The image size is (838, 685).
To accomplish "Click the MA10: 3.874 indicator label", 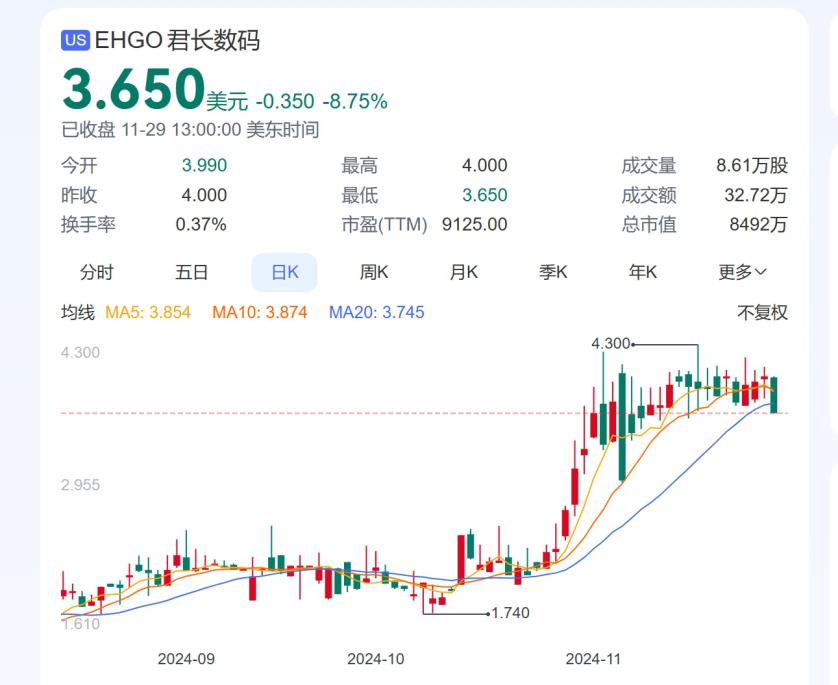I will coord(260,312).
